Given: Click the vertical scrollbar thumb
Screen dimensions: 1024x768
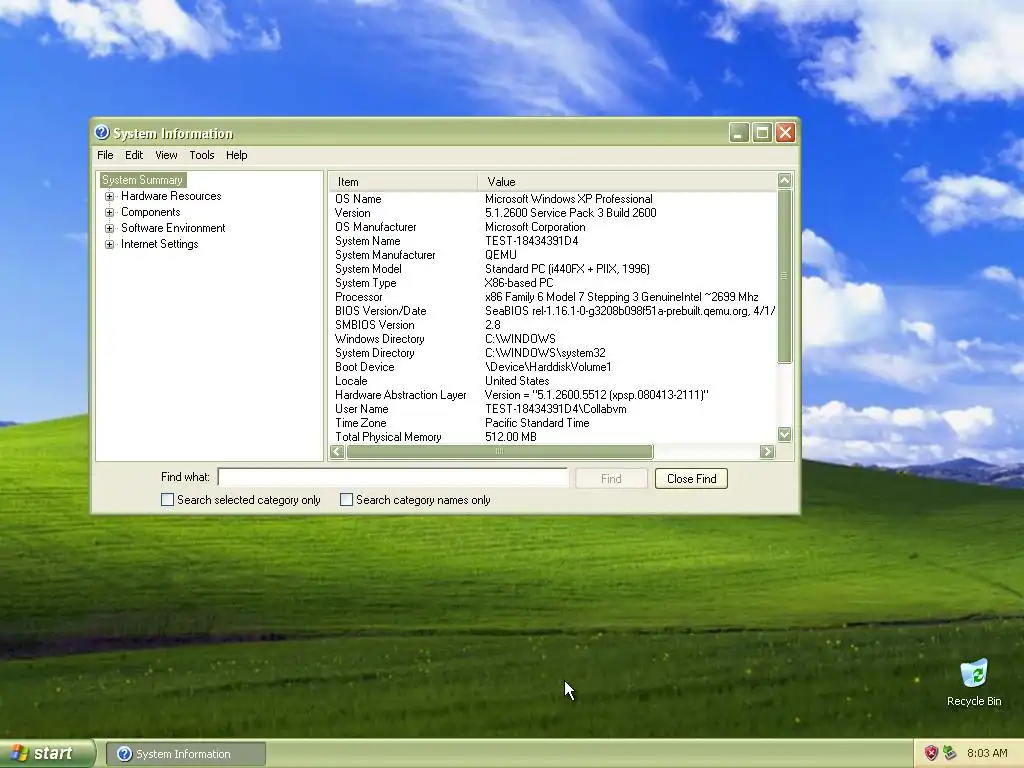Looking at the screenshot, I should (784, 276).
